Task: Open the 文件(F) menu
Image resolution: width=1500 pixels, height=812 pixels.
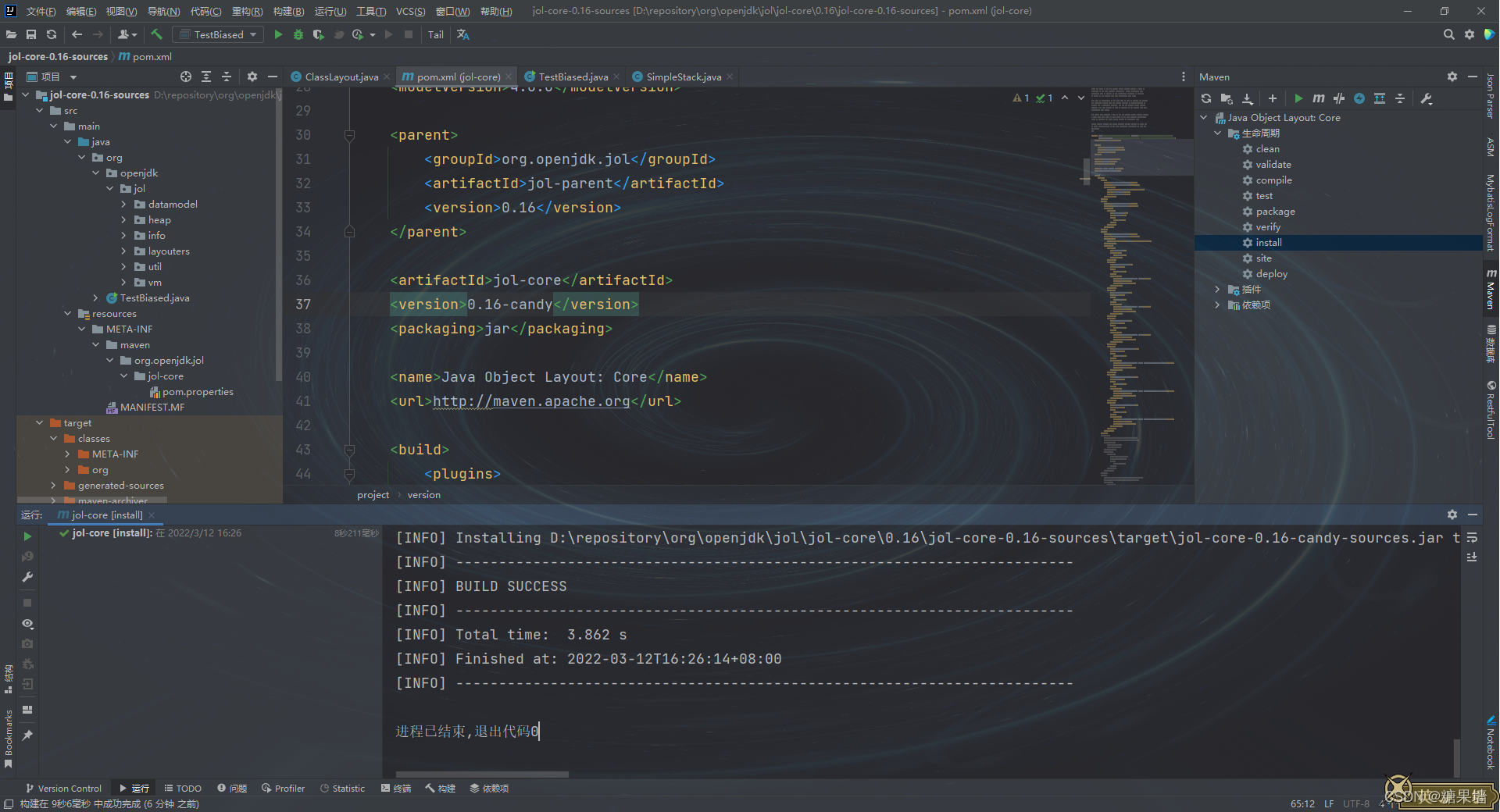Action: 41,11
